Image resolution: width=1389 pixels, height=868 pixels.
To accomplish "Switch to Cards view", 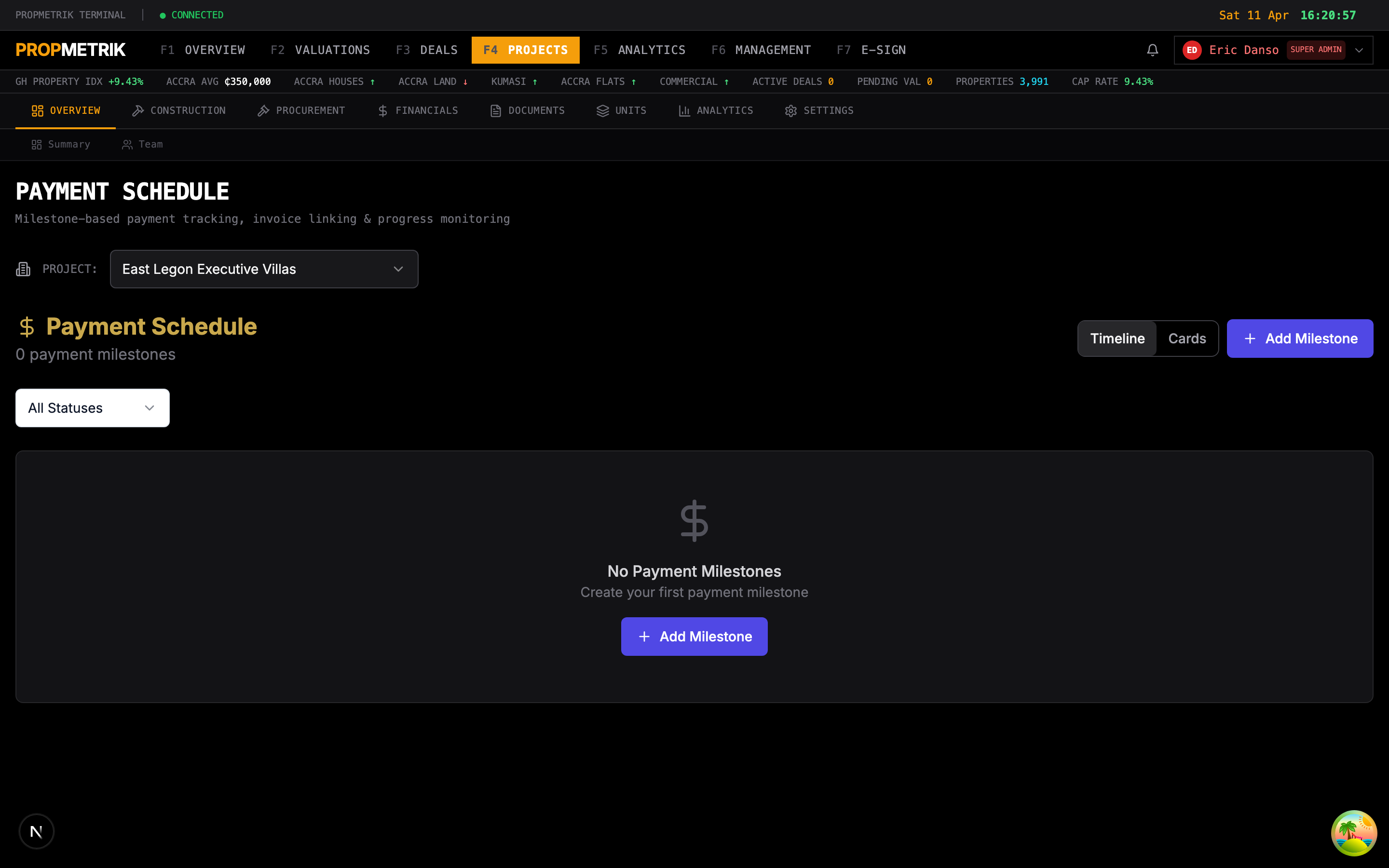I will tap(1186, 339).
